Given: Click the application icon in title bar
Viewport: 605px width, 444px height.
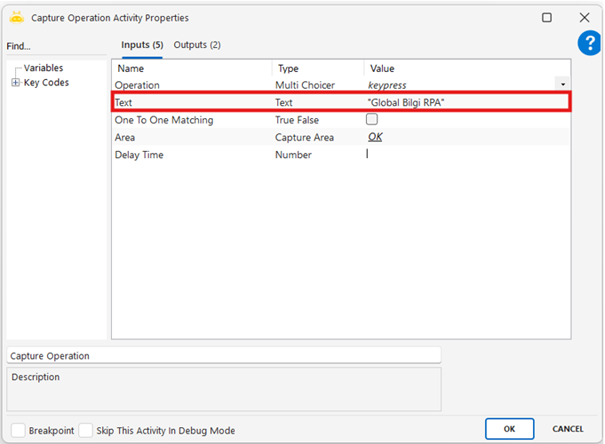Looking at the screenshot, I should tap(17, 17).
